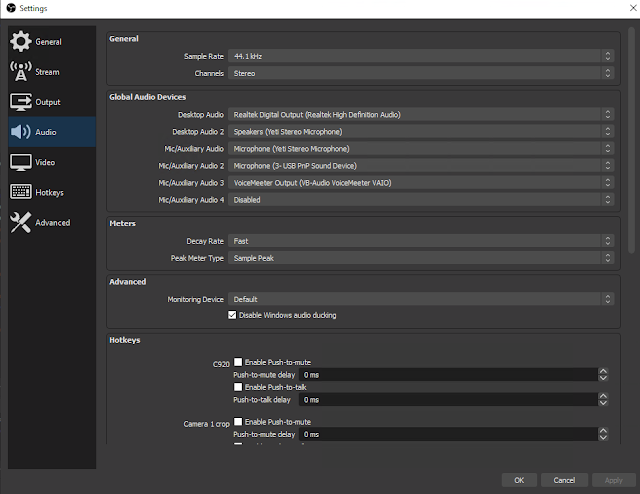Enable Push-to-mute for Camera 1 crop
640x494 pixels.
point(238,422)
